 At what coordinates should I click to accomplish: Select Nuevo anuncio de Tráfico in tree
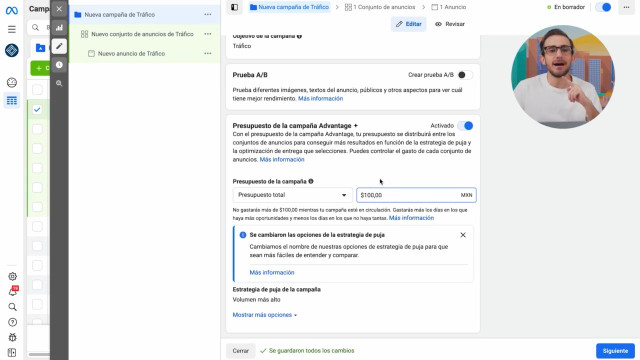(x=131, y=53)
